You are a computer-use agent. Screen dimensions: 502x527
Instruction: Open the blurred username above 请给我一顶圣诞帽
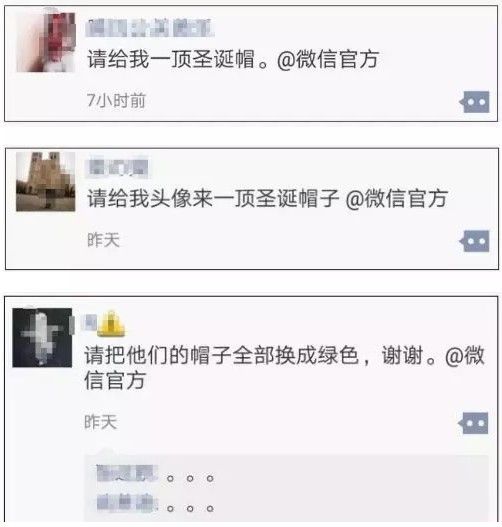coord(150,28)
